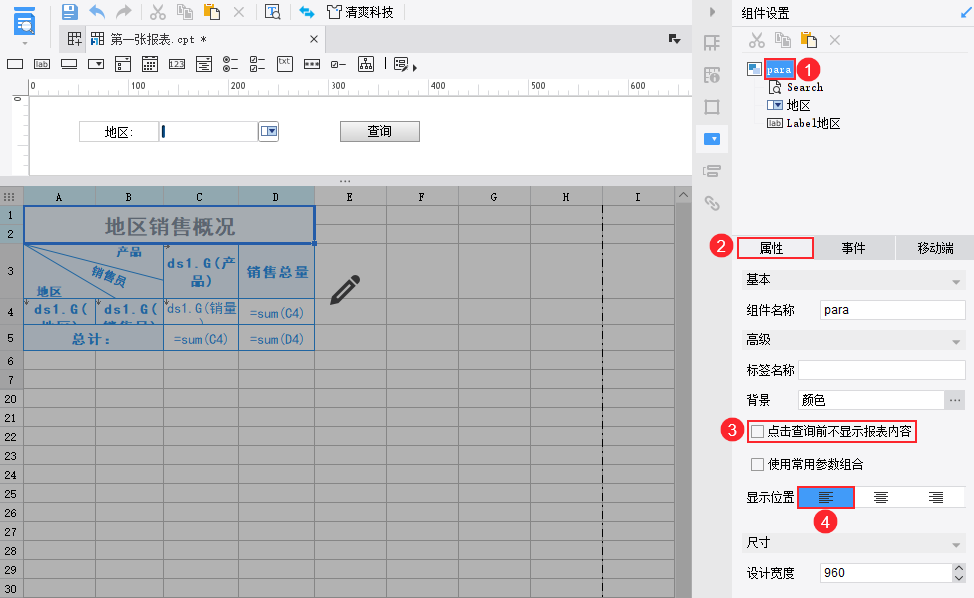Collapse the 高级 section
974x598 pixels.
[x=956, y=342]
